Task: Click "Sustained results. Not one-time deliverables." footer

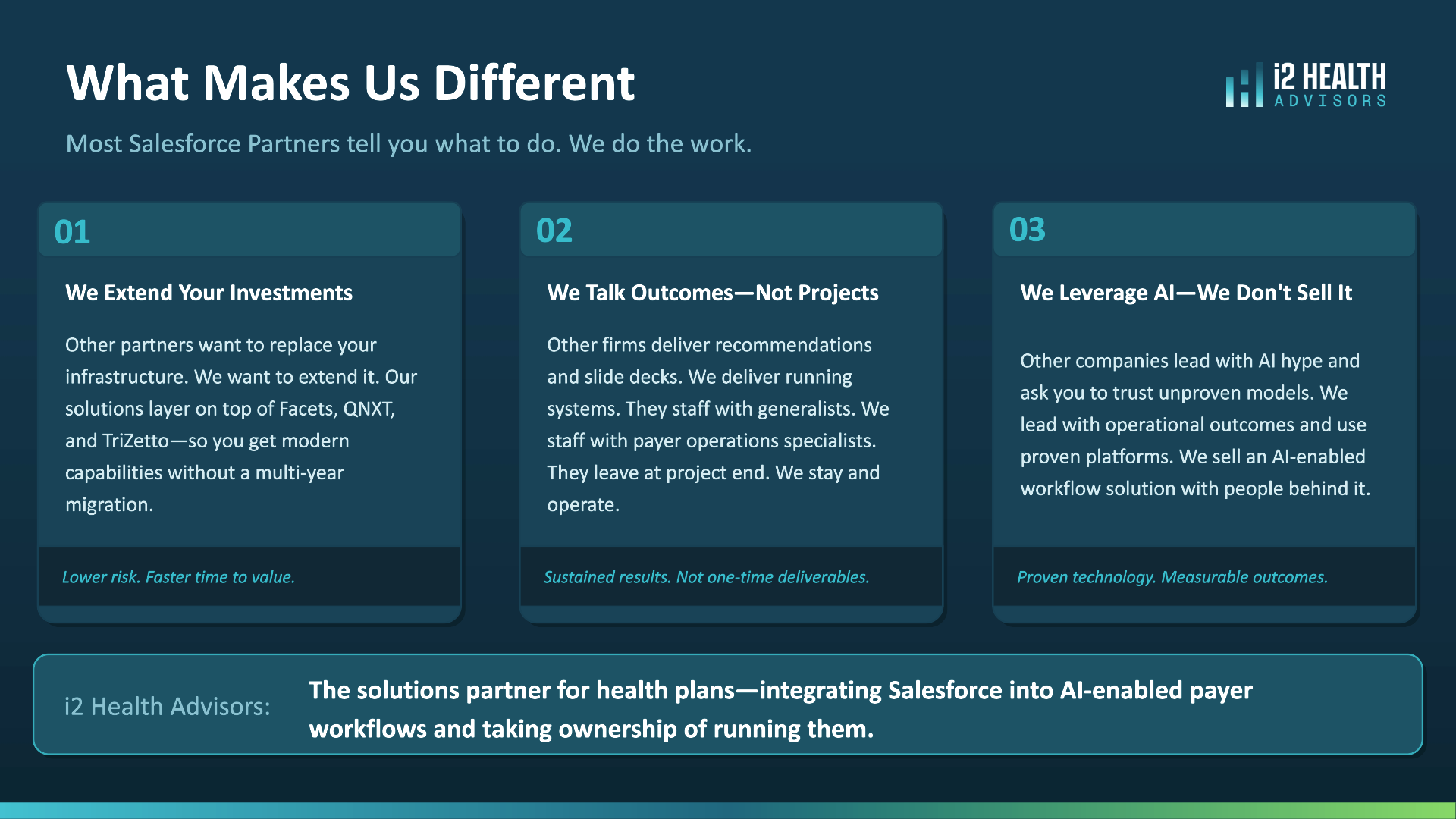Action: tap(706, 577)
